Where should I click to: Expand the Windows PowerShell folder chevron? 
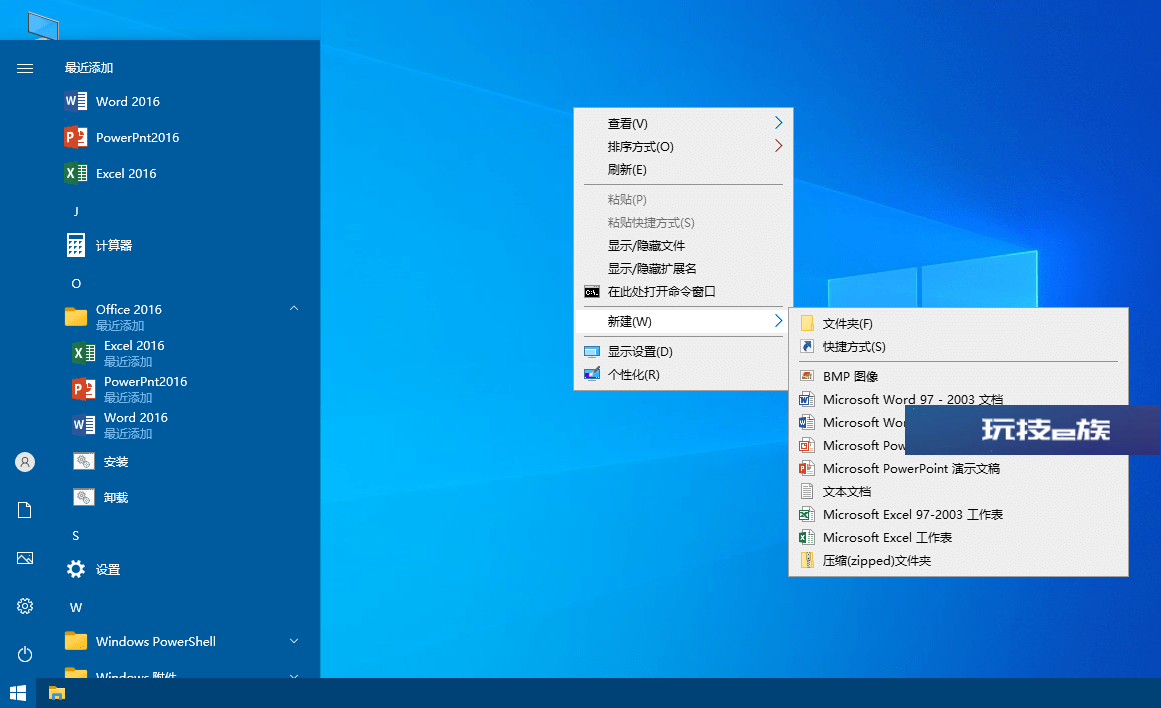click(294, 641)
